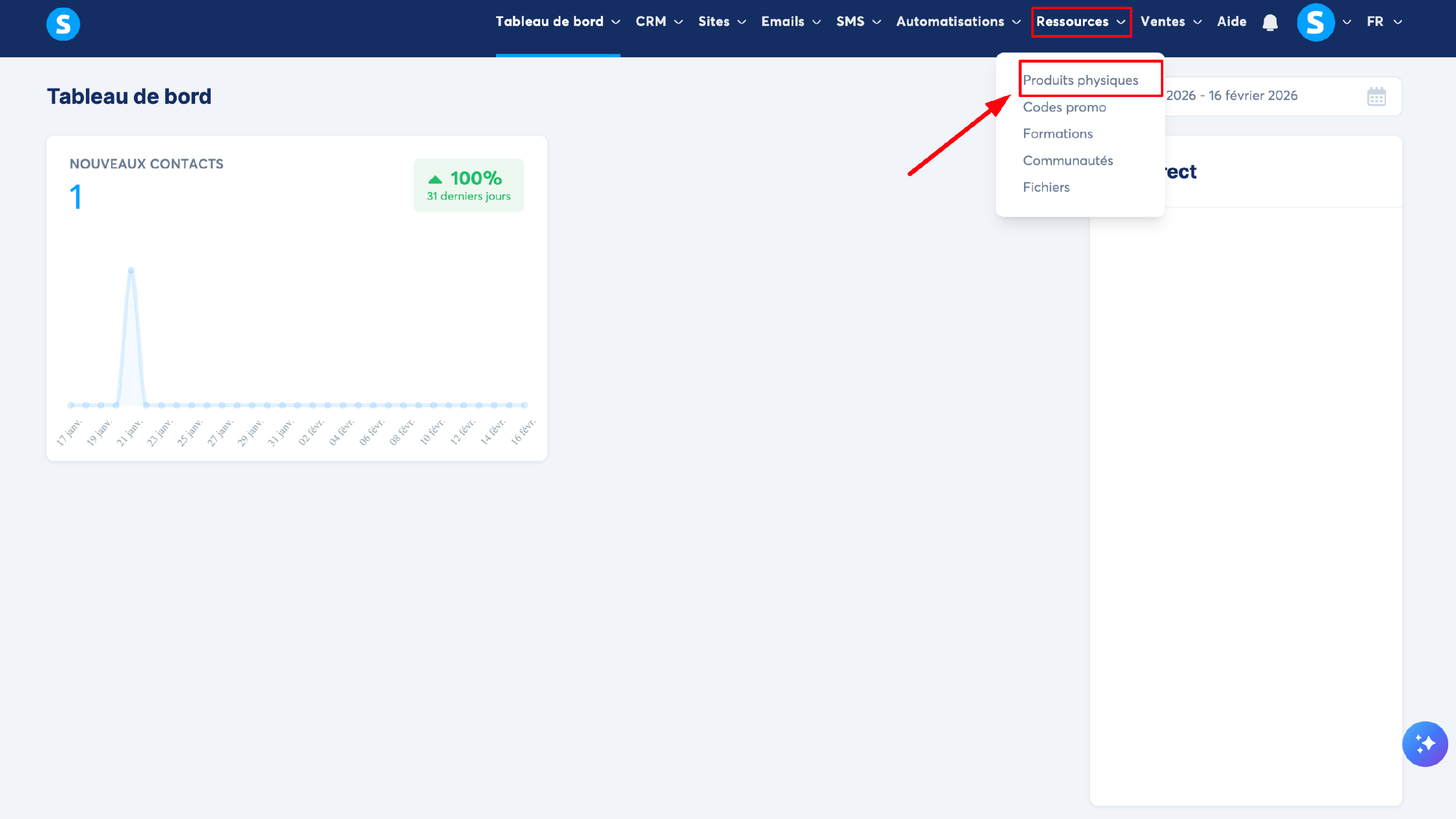Expand the Emails dropdown menu
Viewport: 1456px width, 819px height.
point(790,21)
